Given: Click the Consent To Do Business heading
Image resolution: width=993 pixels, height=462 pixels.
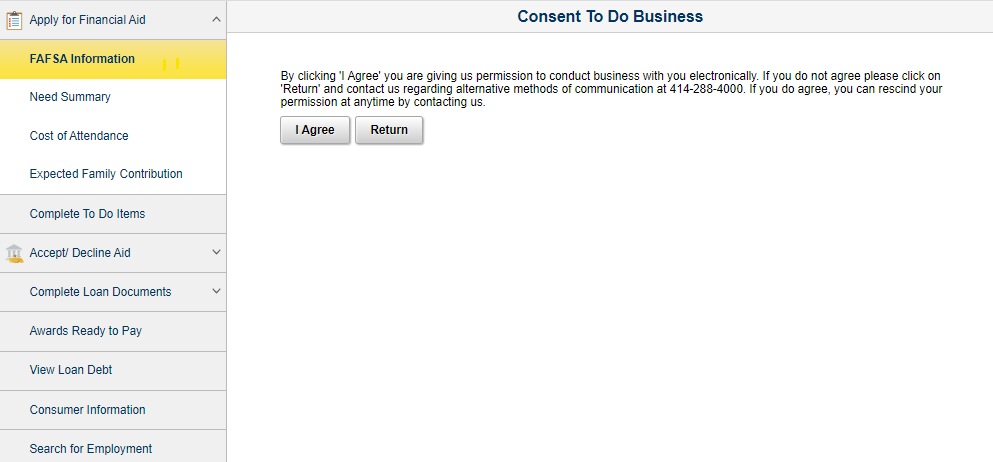Looking at the screenshot, I should click(610, 16).
